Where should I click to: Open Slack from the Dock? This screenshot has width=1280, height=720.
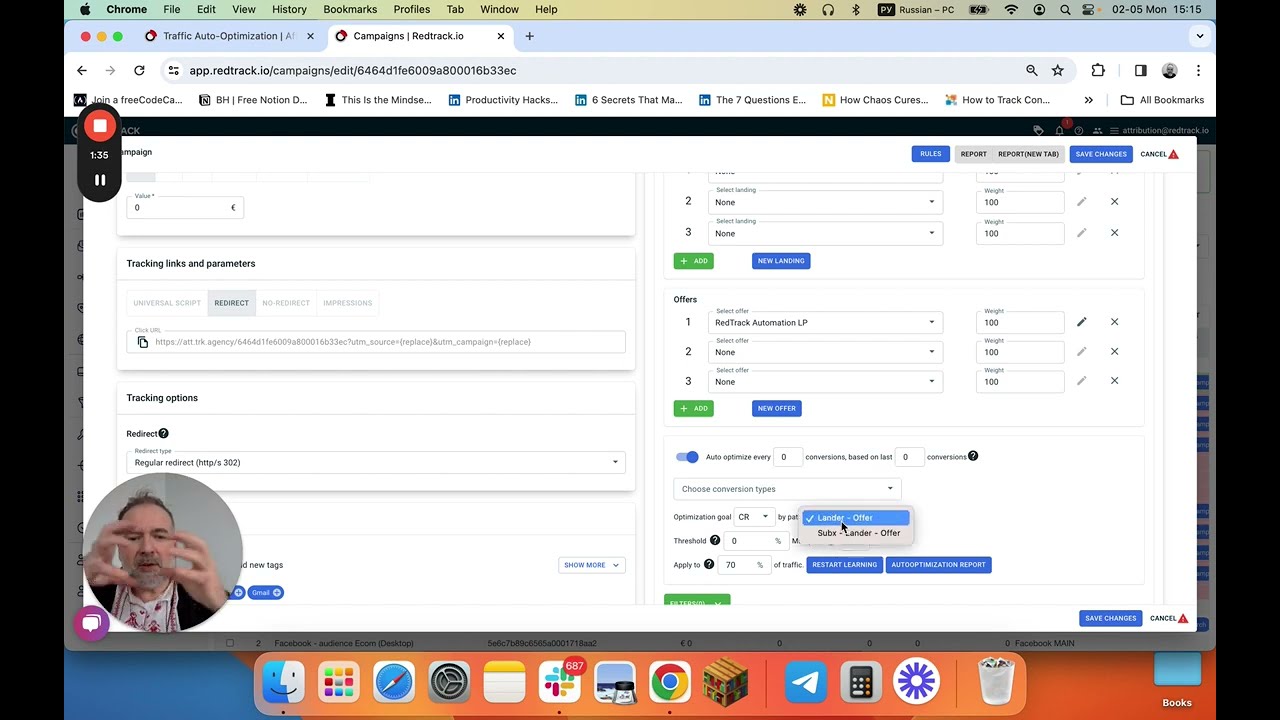pos(559,682)
